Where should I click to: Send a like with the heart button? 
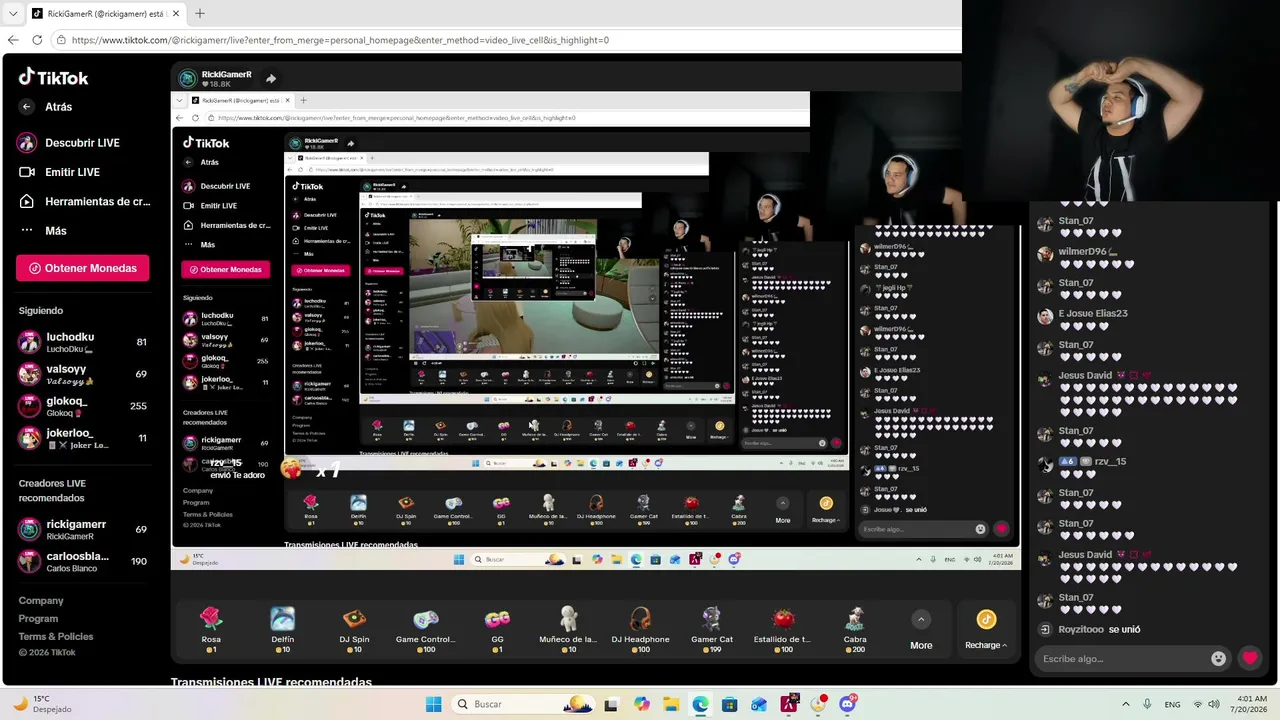1250,658
